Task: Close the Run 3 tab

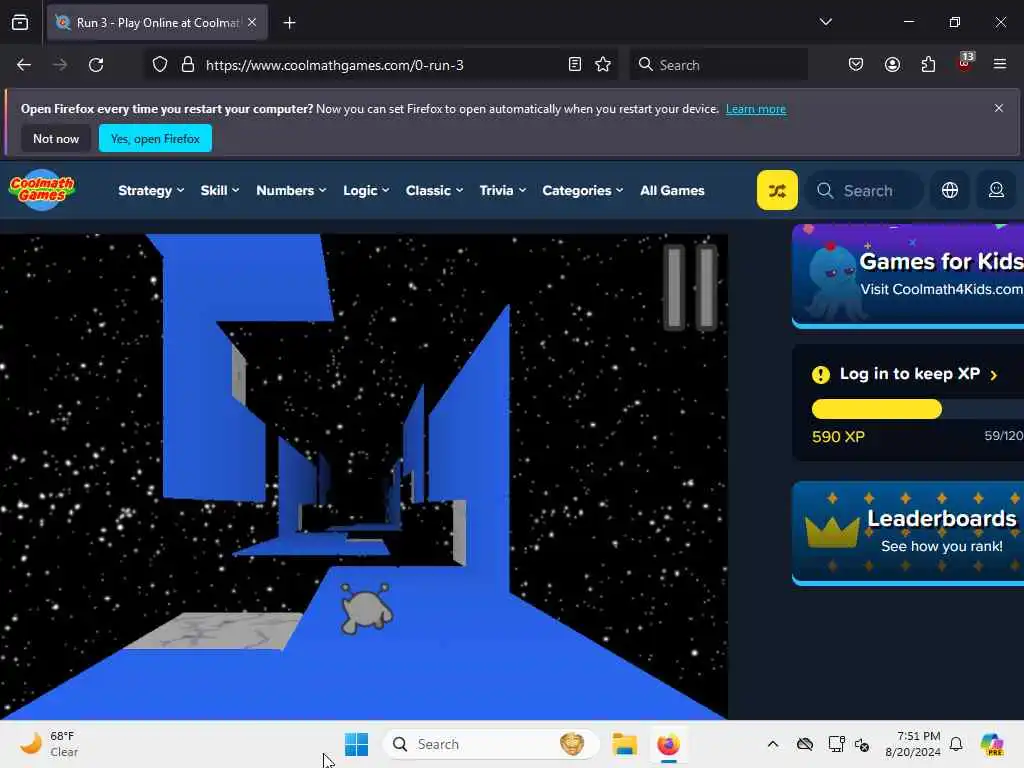Action: [252, 22]
